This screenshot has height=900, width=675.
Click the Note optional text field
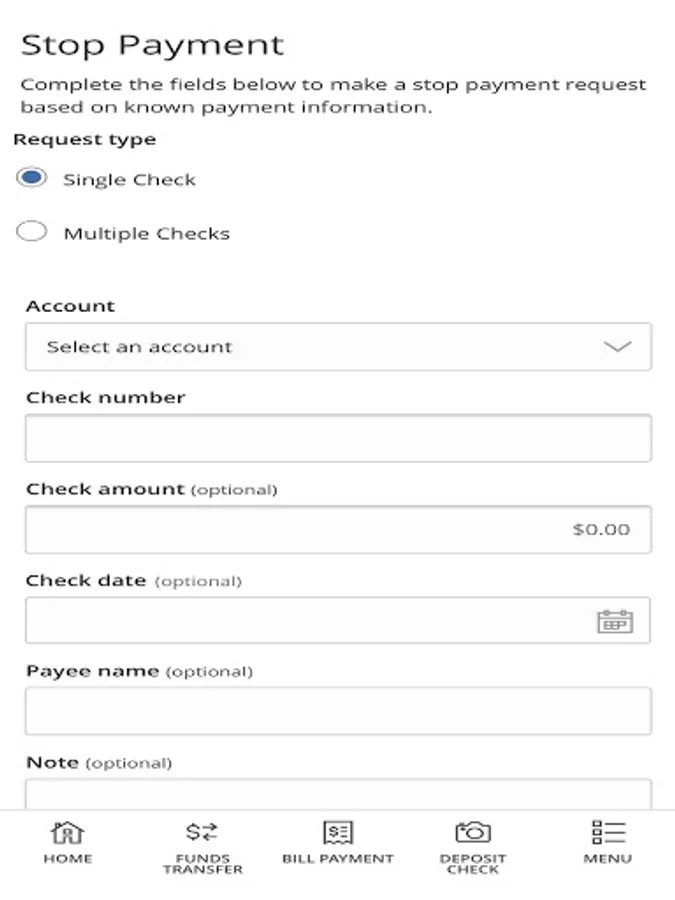pos(338,795)
